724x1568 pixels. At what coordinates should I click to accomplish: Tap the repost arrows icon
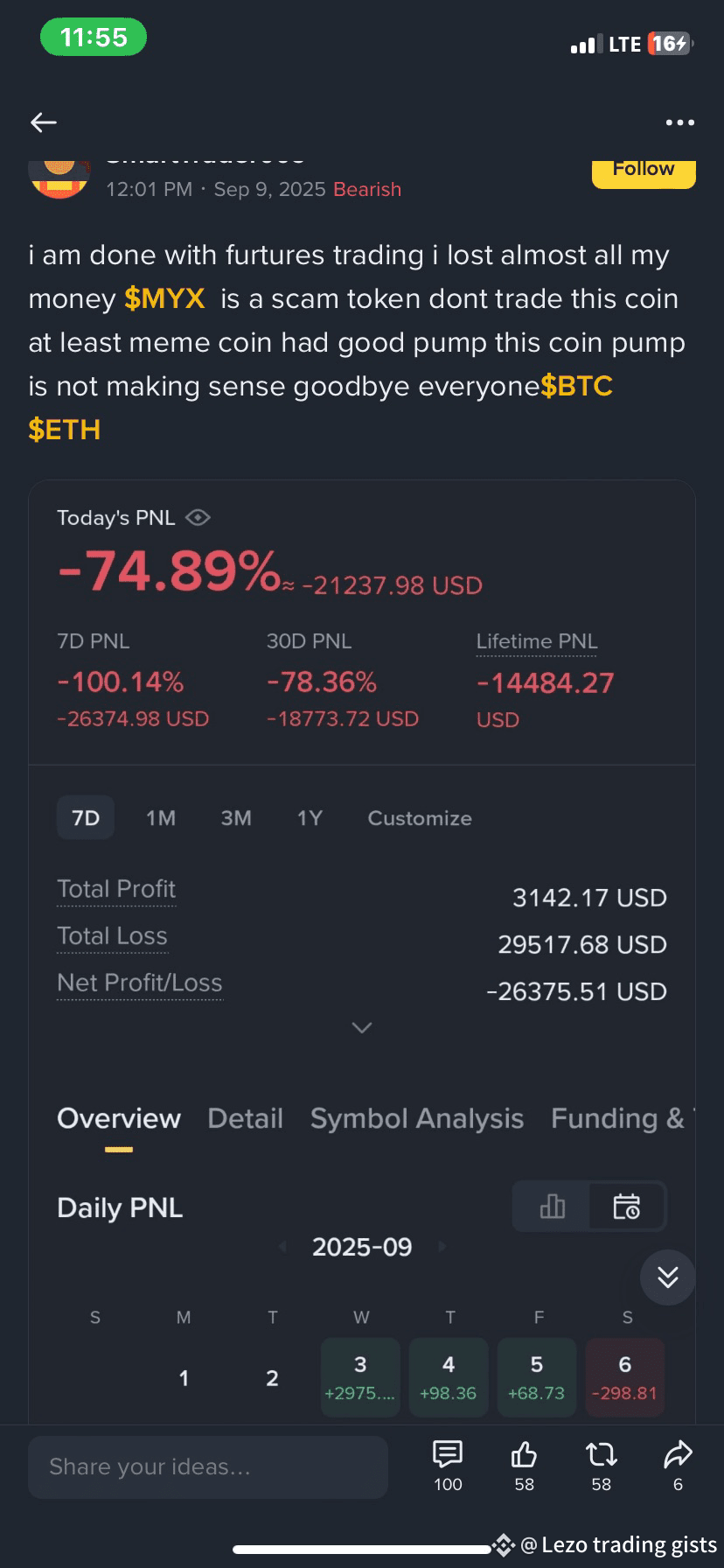coord(601,1454)
